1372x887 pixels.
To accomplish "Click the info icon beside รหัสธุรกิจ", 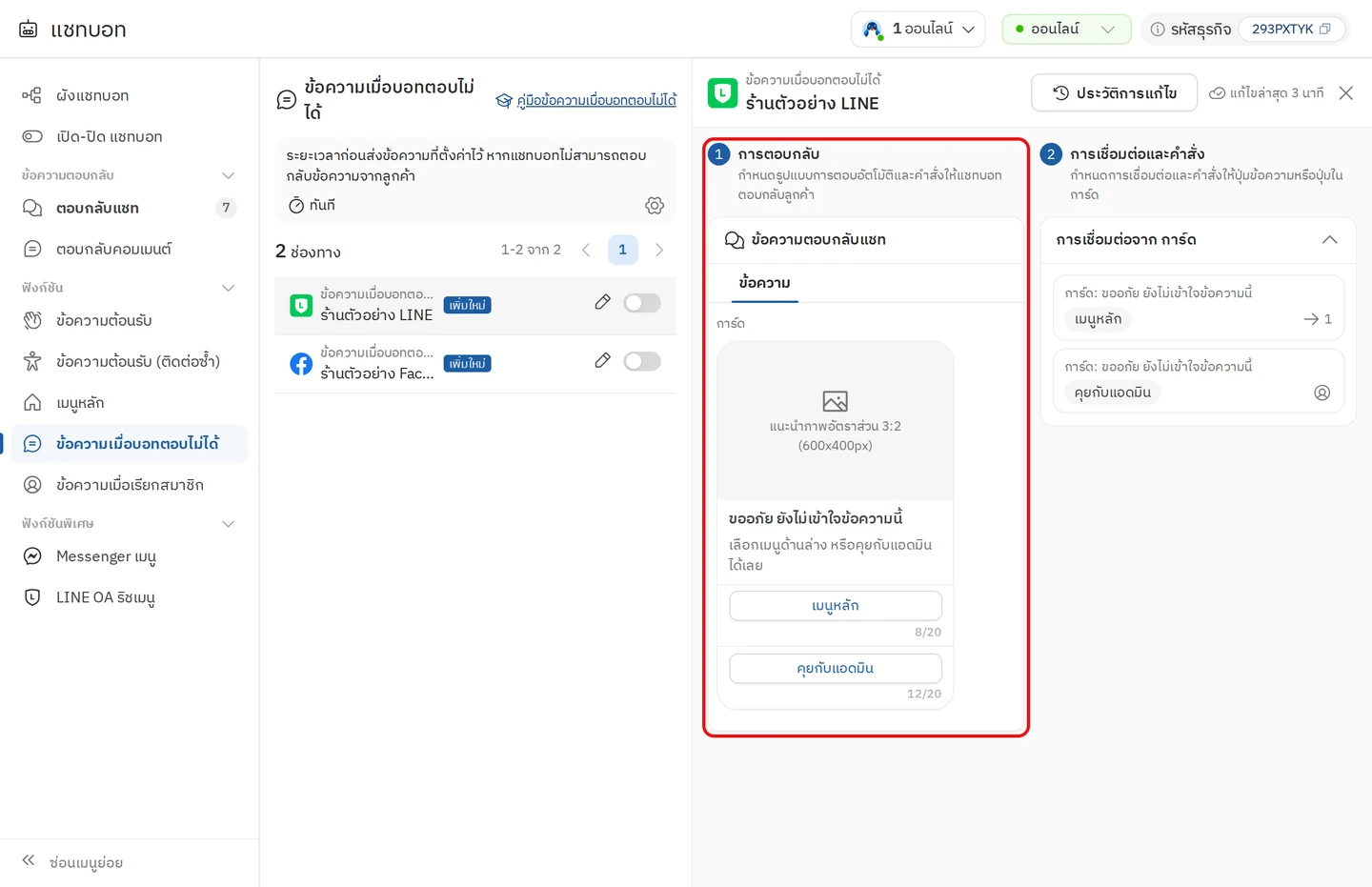I will [x=1158, y=30].
